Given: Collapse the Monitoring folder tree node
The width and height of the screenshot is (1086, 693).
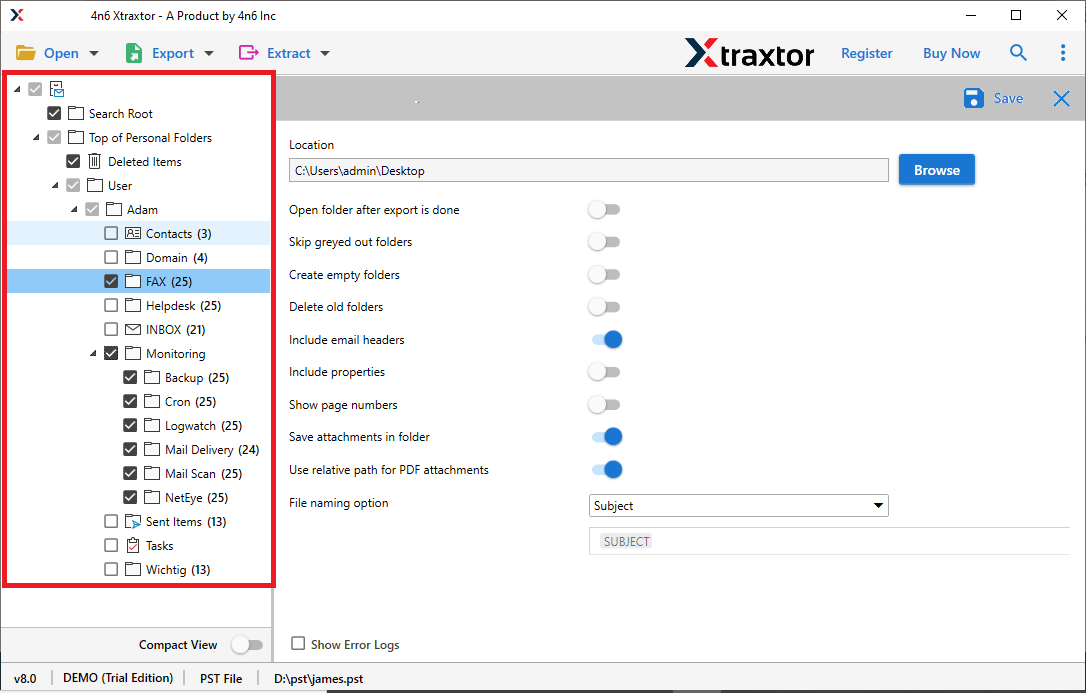Looking at the screenshot, I should tap(91, 353).
